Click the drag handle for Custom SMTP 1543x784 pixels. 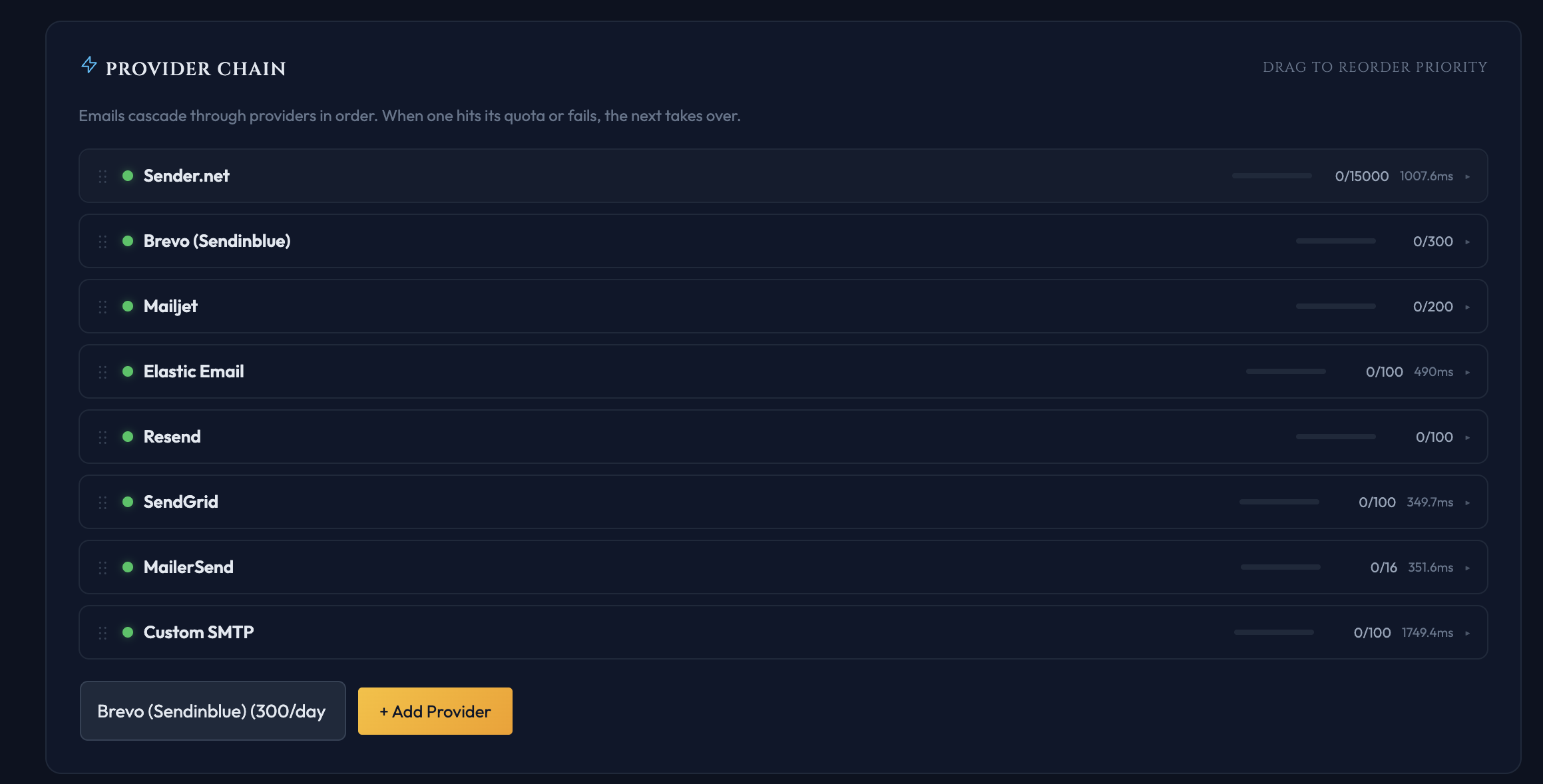pyautogui.click(x=103, y=633)
